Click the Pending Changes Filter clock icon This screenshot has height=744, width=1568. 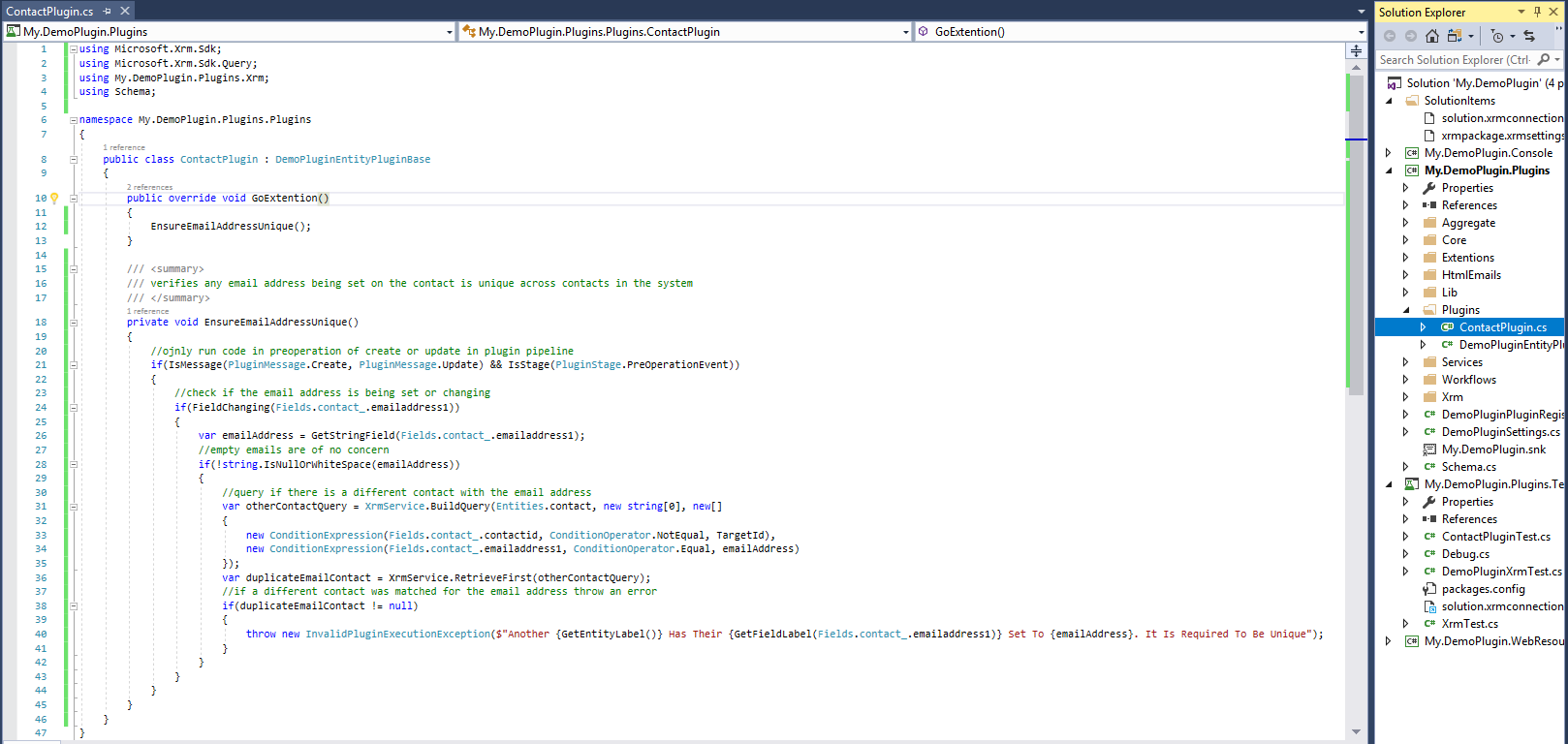[x=1497, y=36]
